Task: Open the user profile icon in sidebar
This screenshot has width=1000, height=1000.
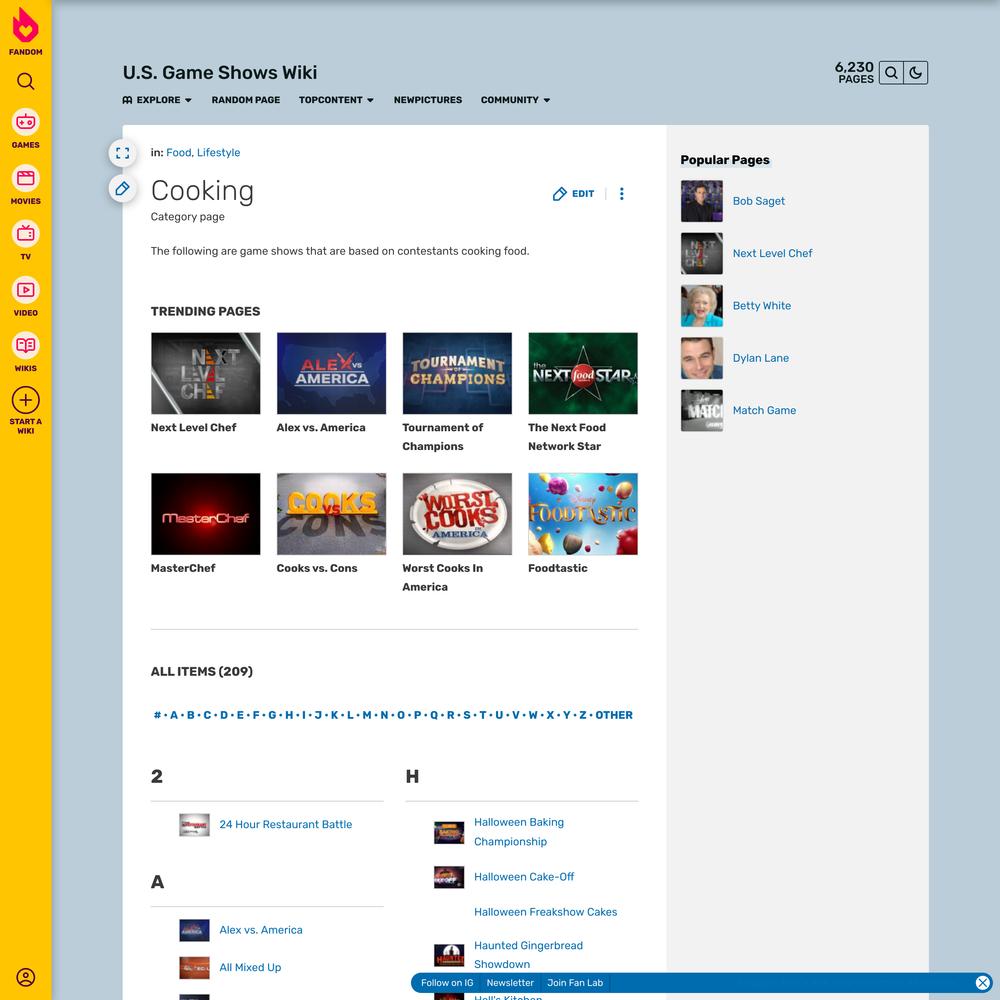Action: pos(26,977)
